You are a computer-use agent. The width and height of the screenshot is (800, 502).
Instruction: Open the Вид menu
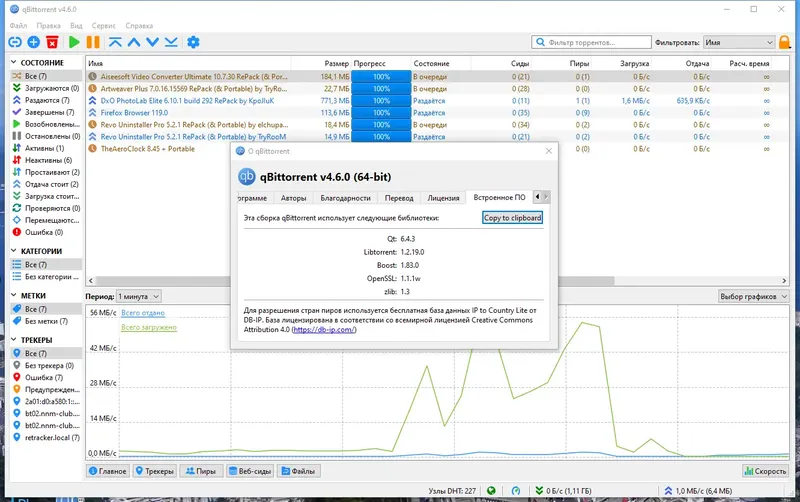(77, 26)
